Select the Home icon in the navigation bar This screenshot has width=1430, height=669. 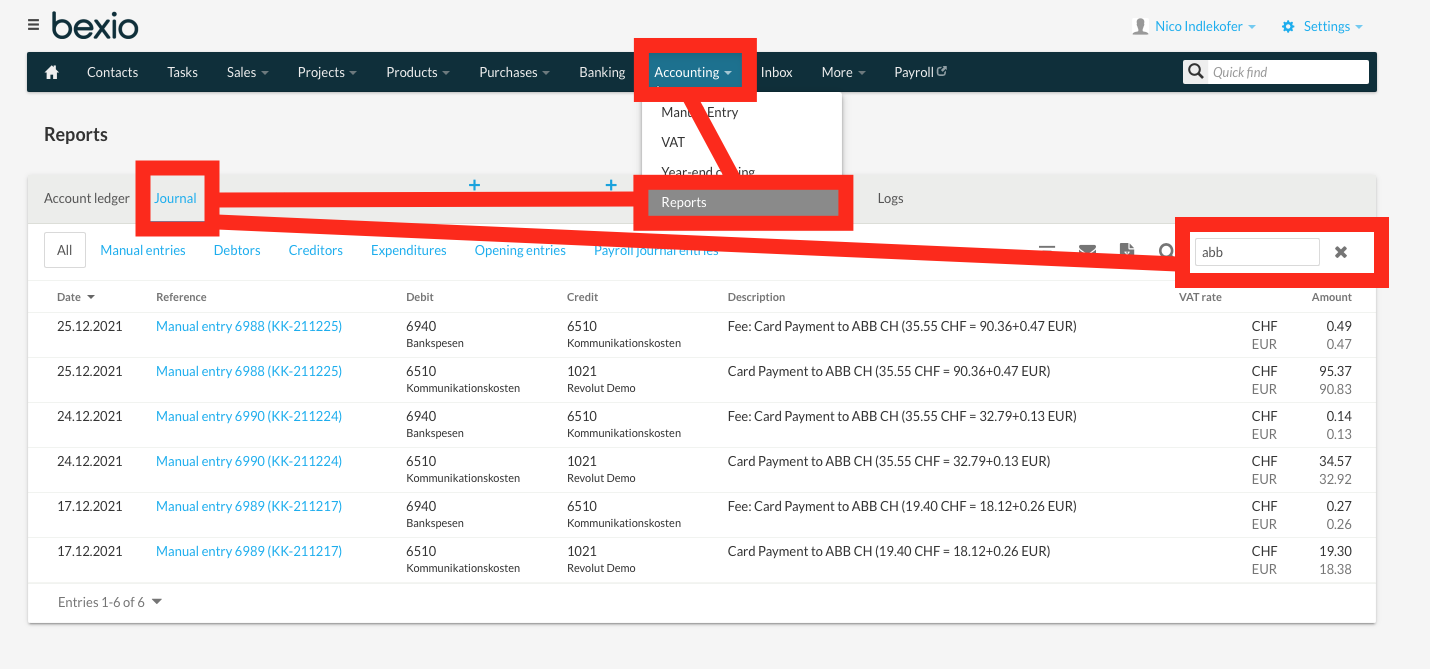click(x=51, y=71)
